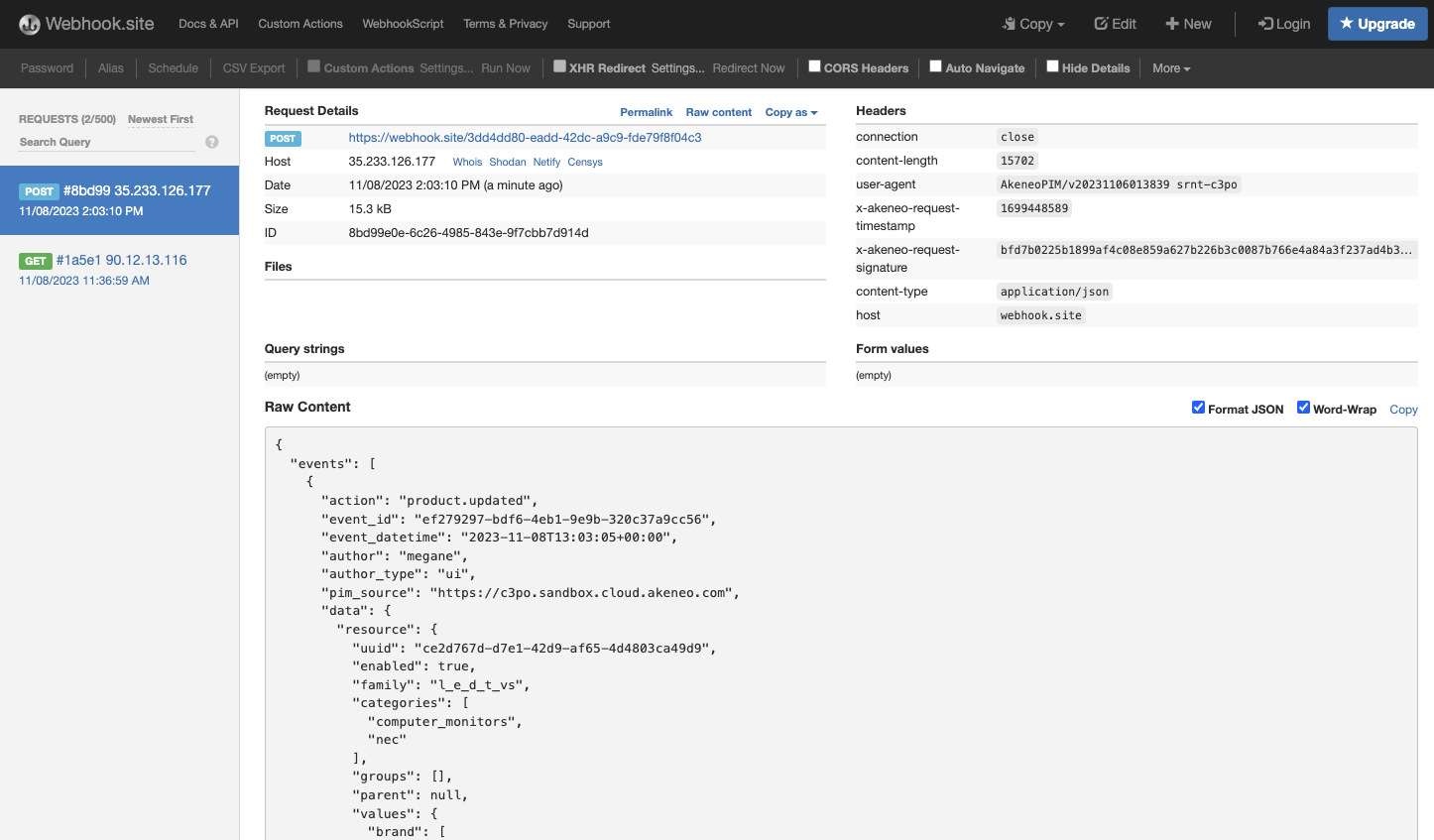Viewport: 1434px width, 840px height.
Task: Click Schedule in the secondary toolbar
Action: point(174,68)
